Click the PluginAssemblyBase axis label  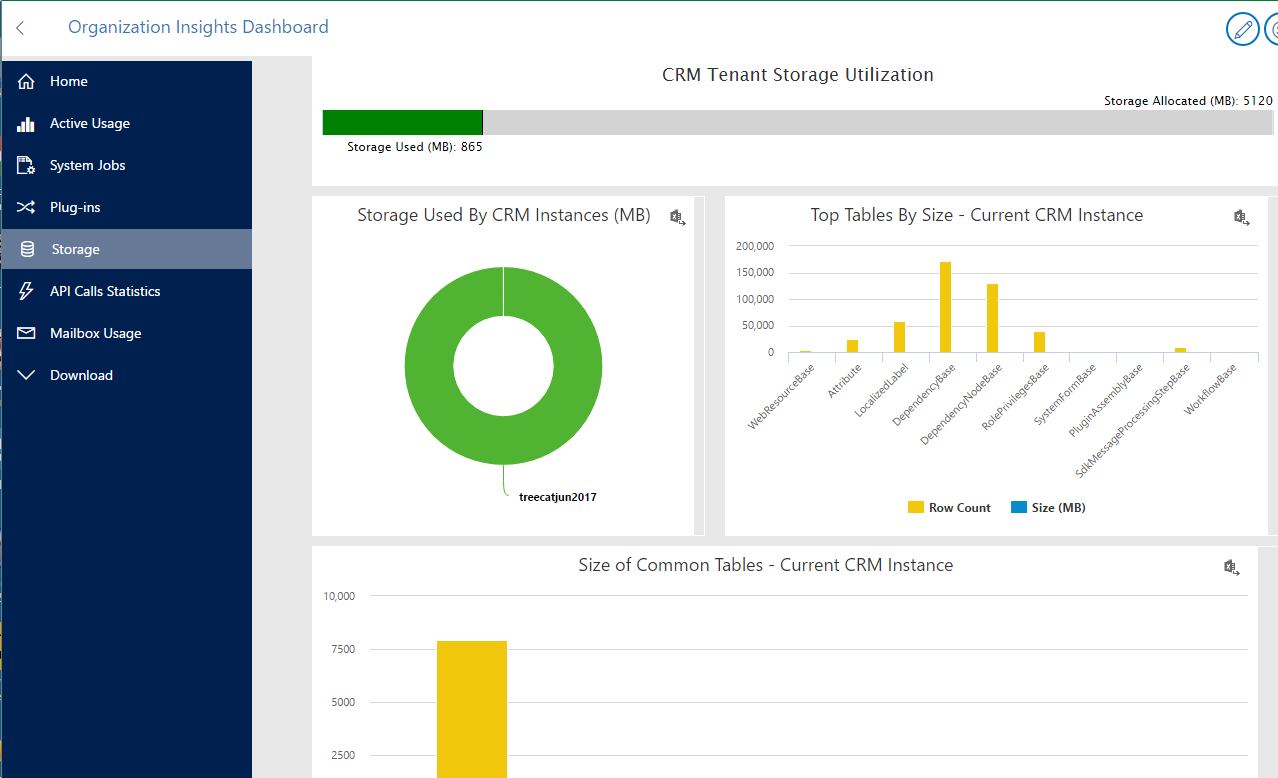click(x=1105, y=400)
